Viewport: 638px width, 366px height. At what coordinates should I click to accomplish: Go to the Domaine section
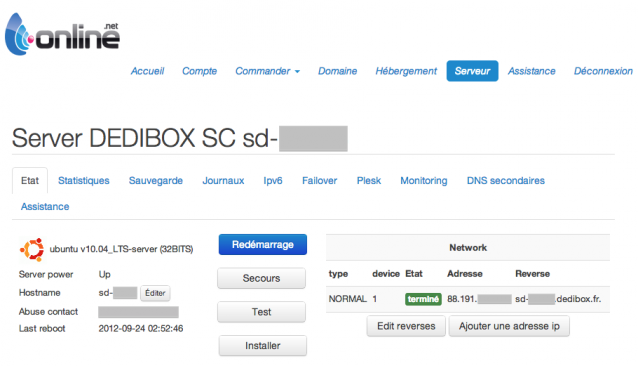click(337, 71)
